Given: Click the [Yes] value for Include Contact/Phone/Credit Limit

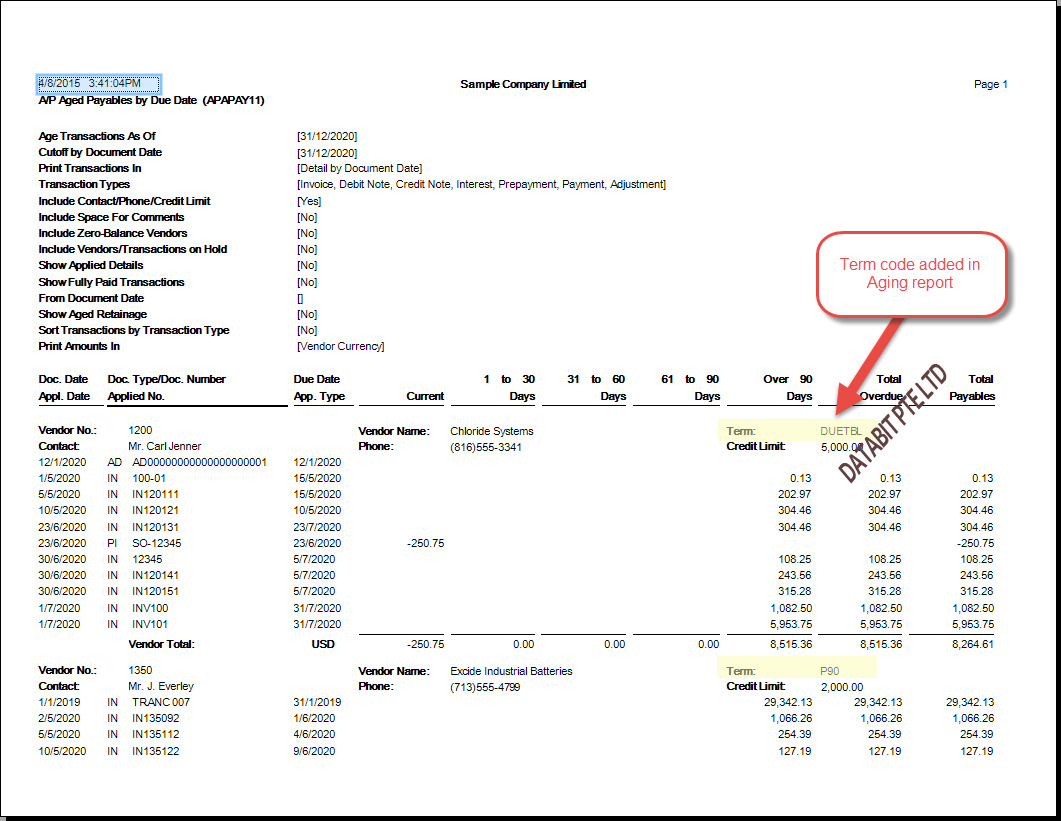Looking at the screenshot, I should [309, 201].
